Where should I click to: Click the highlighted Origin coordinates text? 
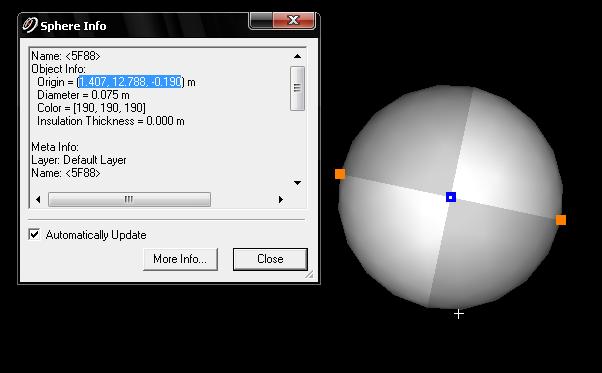[131, 82]
